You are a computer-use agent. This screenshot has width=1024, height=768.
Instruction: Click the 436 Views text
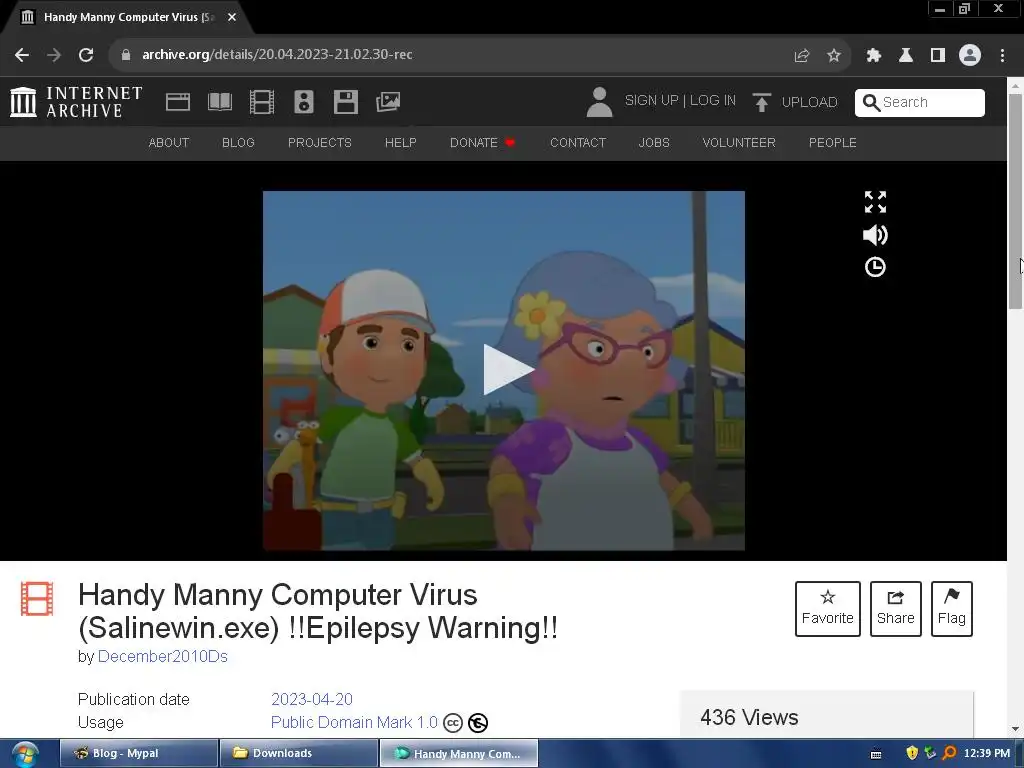749,718
